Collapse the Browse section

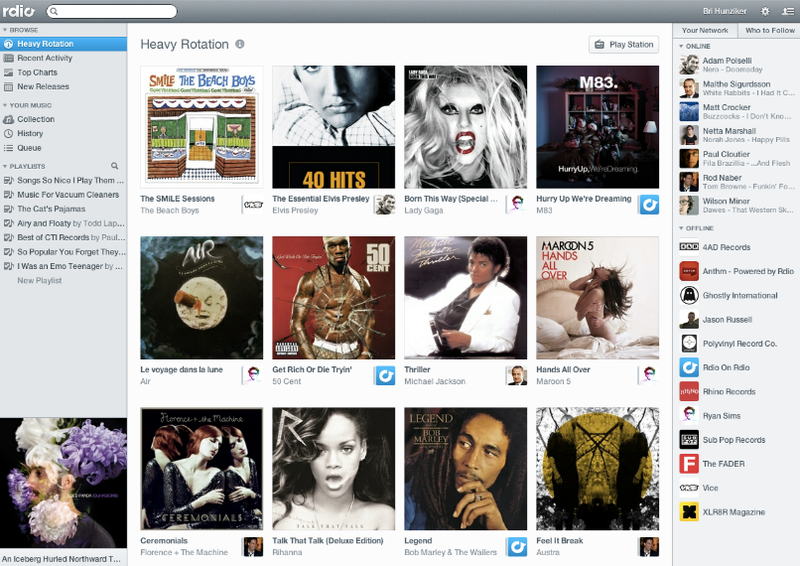click(x=5, y=30)
